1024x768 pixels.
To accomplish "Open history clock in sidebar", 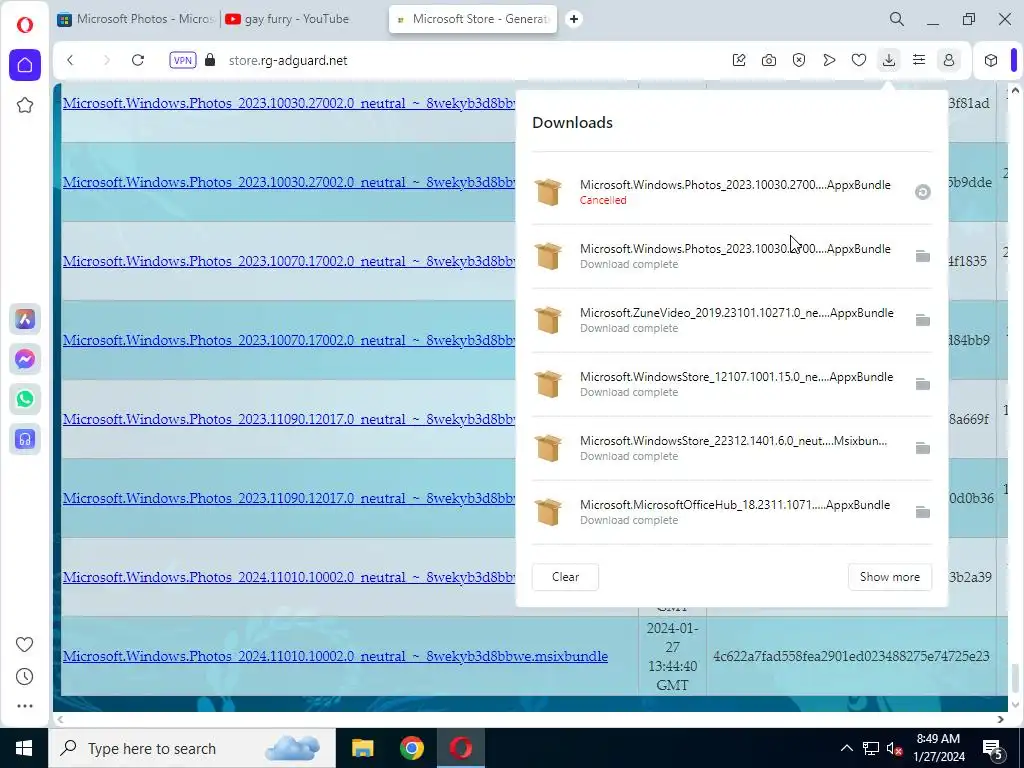I will tap(25, 677).
